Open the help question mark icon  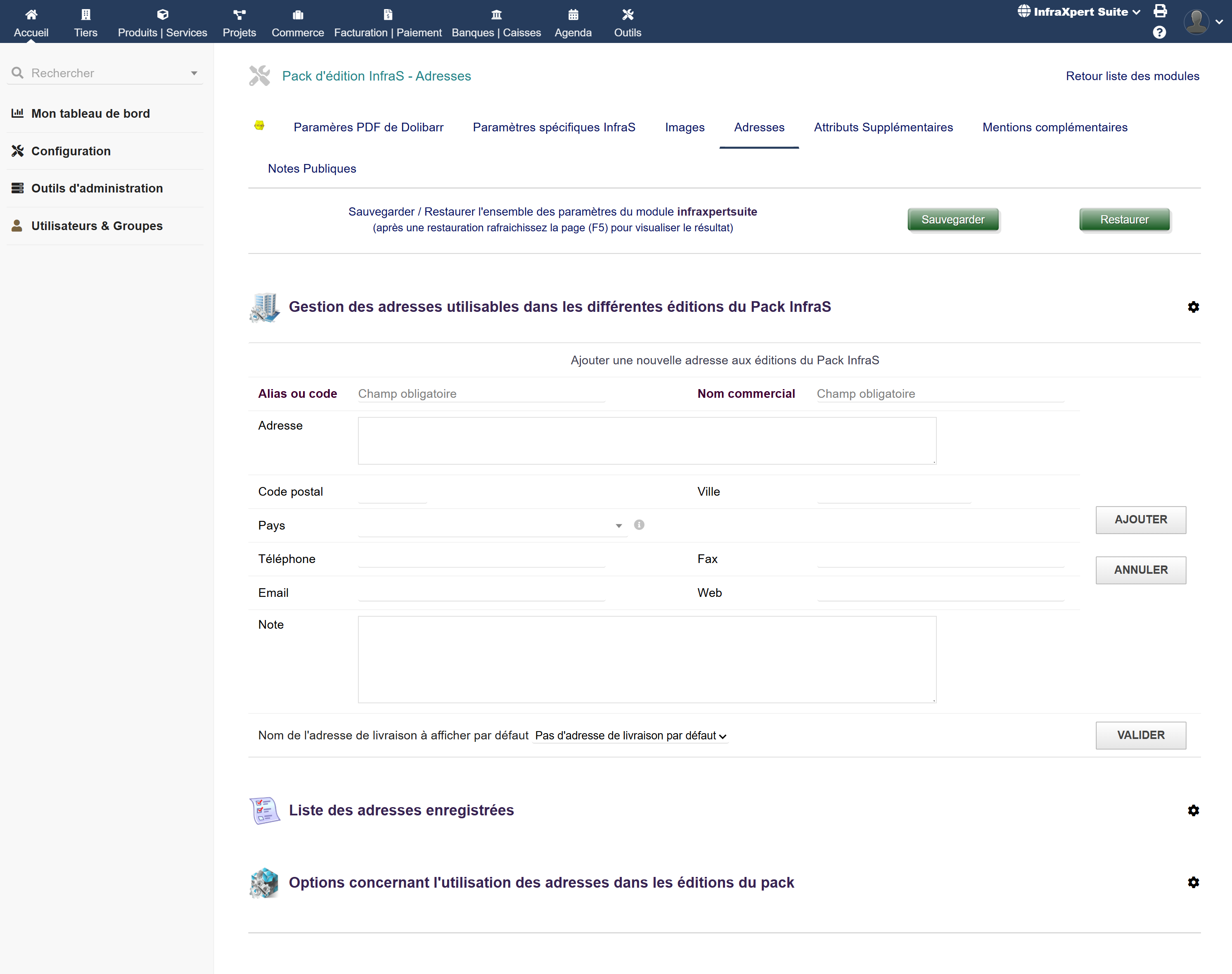coord(1159,33)
